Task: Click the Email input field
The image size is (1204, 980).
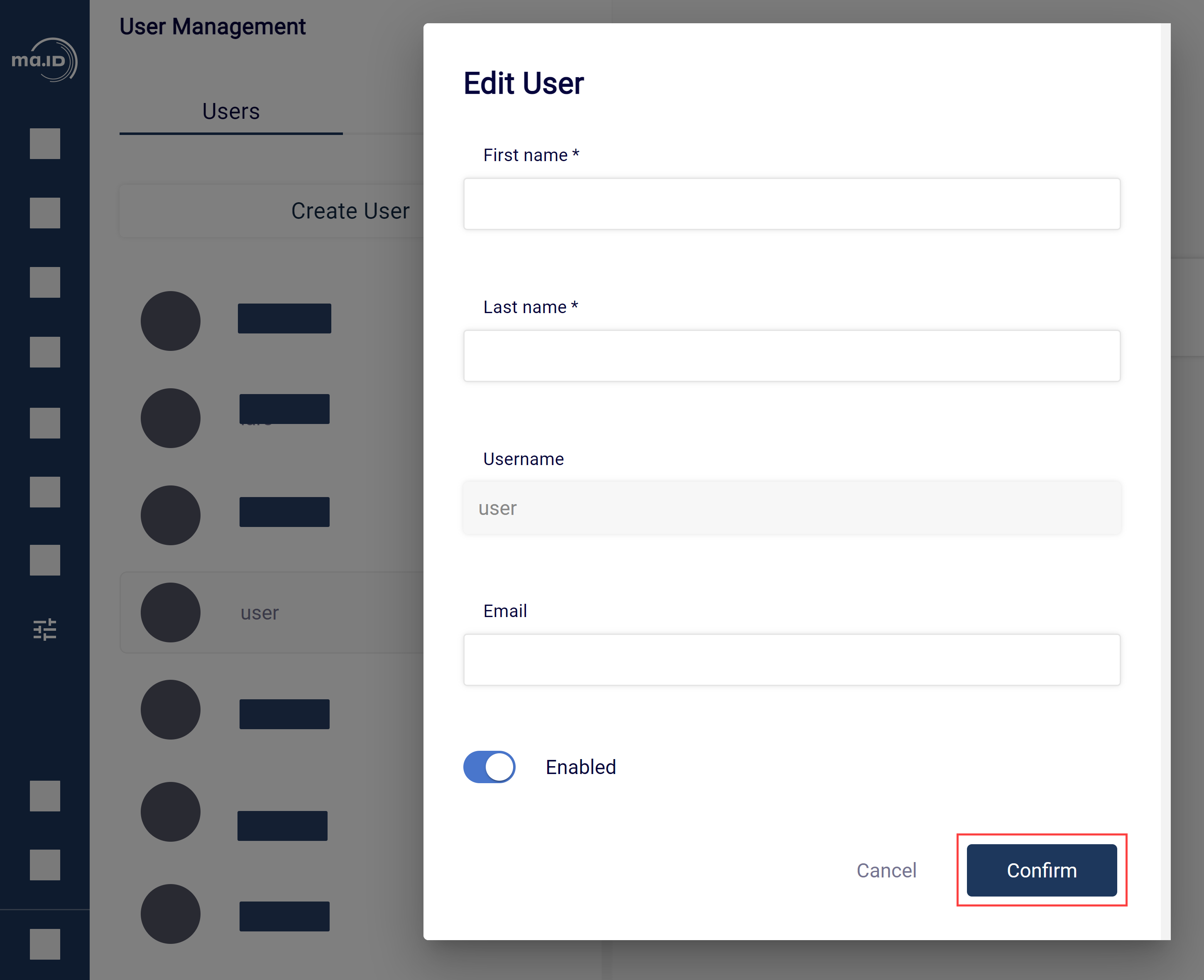Action: [792, 659]
